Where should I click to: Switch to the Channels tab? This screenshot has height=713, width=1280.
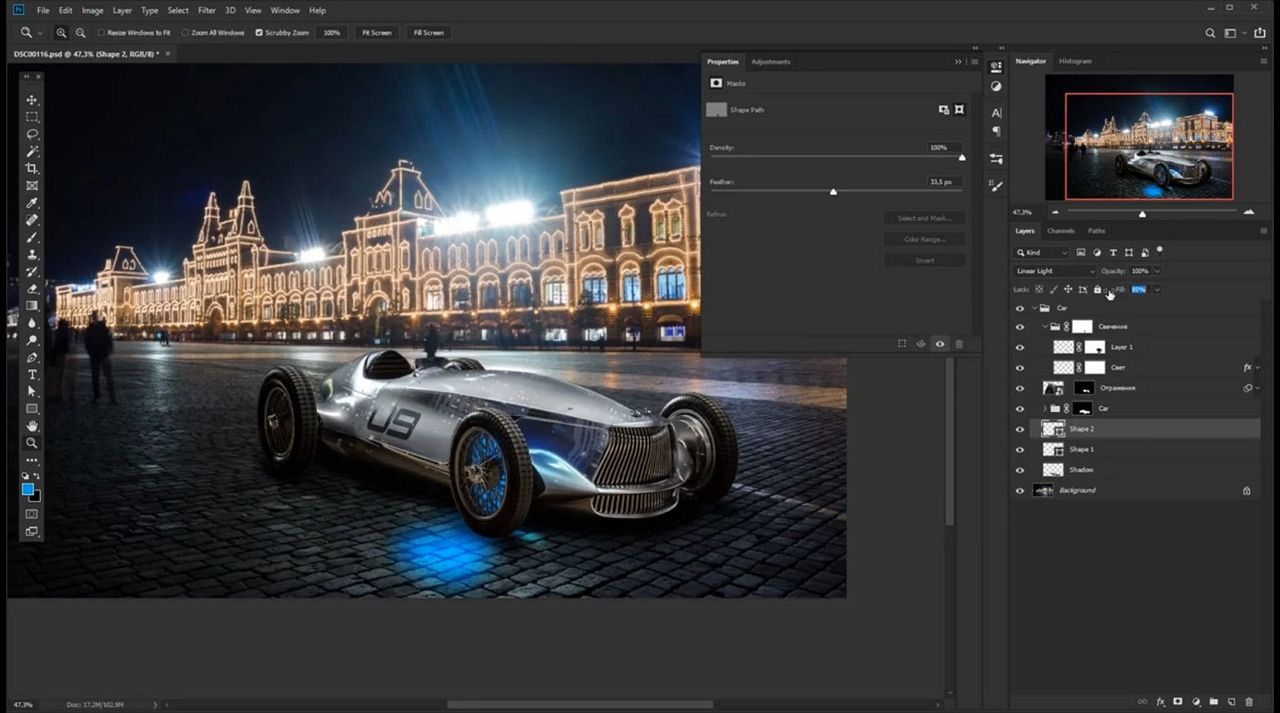[x=1061, y=231]
